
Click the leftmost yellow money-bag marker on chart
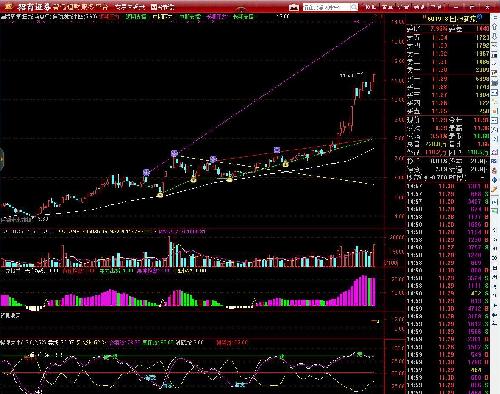pyautogui.click(x=160, y=195)
